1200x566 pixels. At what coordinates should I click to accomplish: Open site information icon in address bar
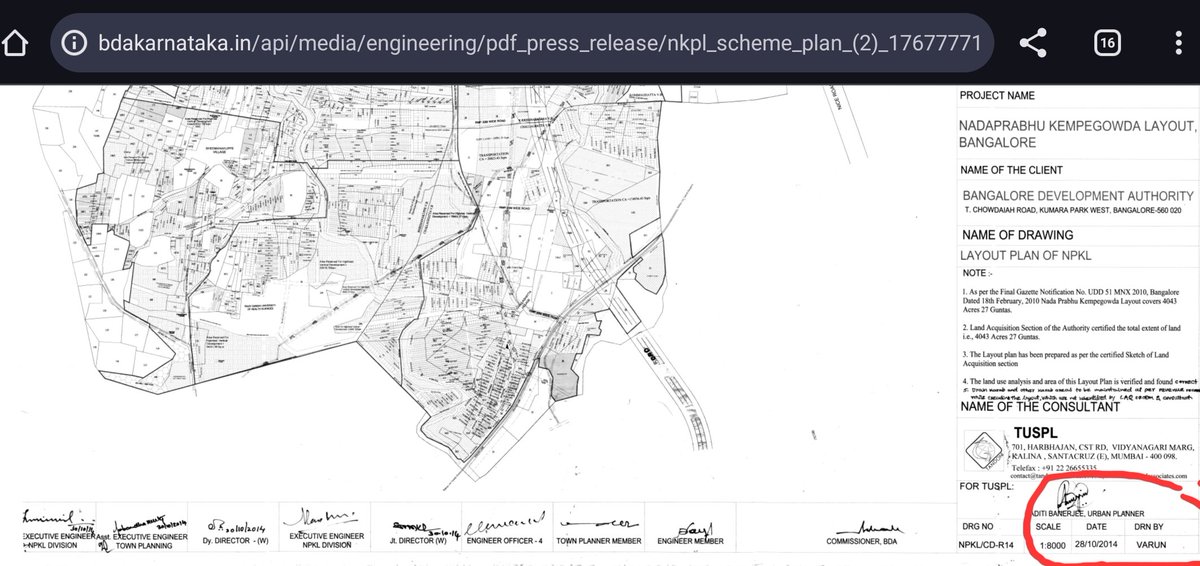[72, 43]
